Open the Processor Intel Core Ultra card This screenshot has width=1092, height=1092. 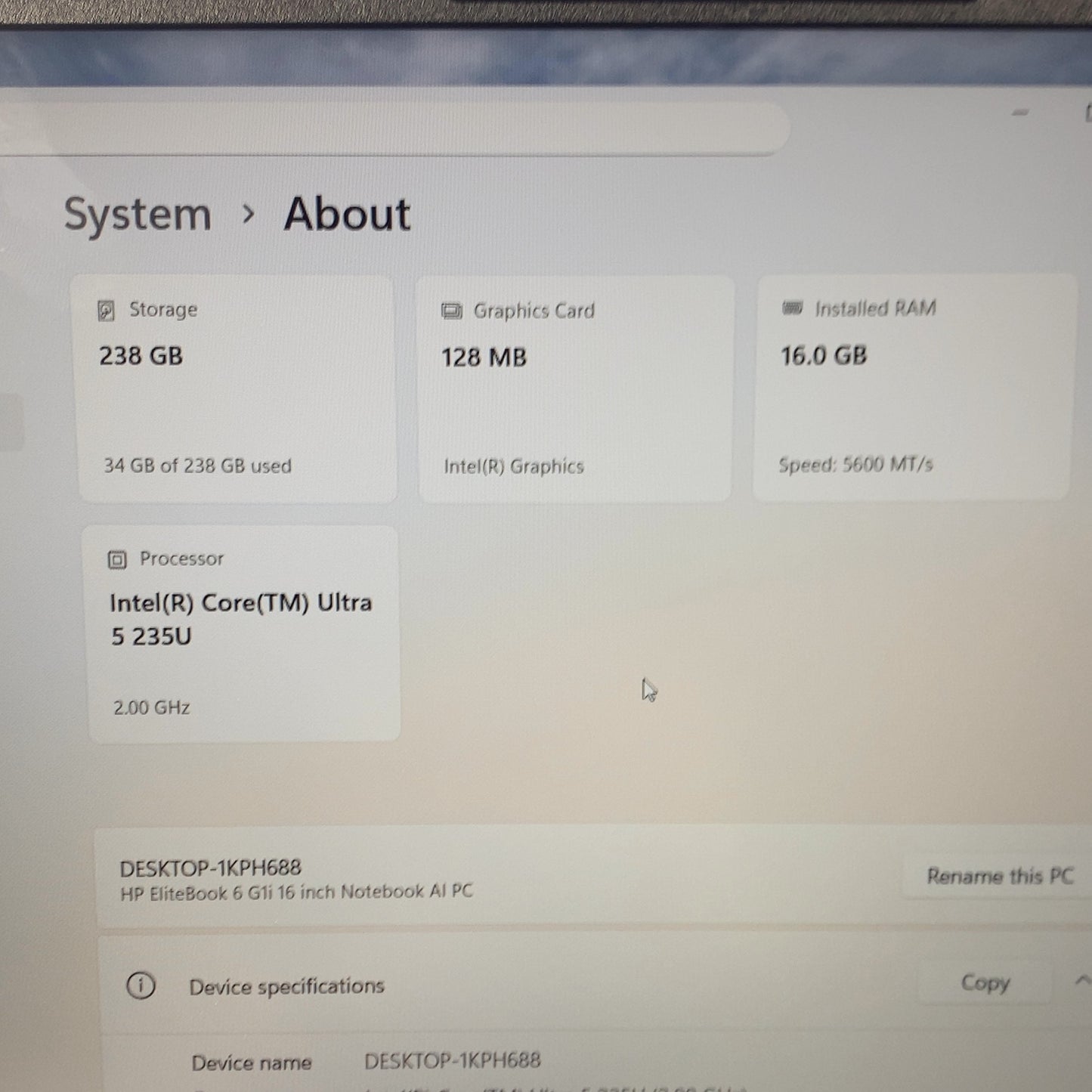tap(242, 633)
